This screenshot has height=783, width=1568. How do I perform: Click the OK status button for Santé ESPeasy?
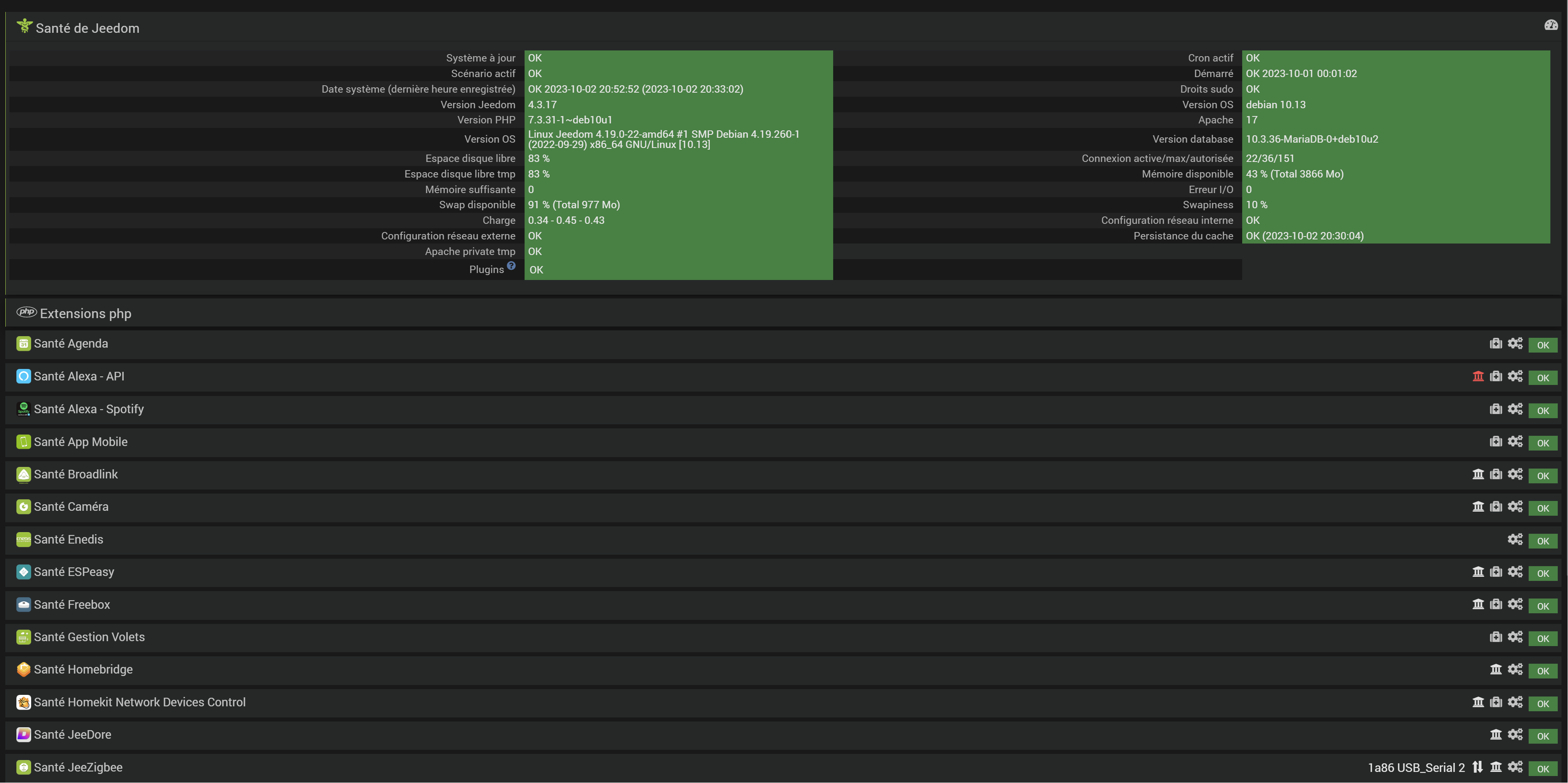[x=1543, y=574]
